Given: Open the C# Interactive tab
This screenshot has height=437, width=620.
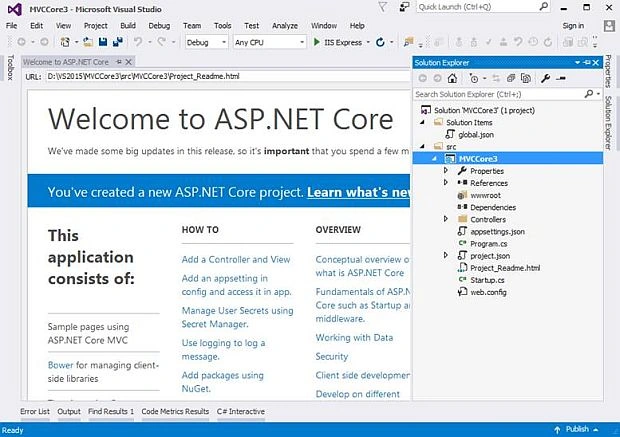Looking at the screenshot, I should [x=241, y=411].
